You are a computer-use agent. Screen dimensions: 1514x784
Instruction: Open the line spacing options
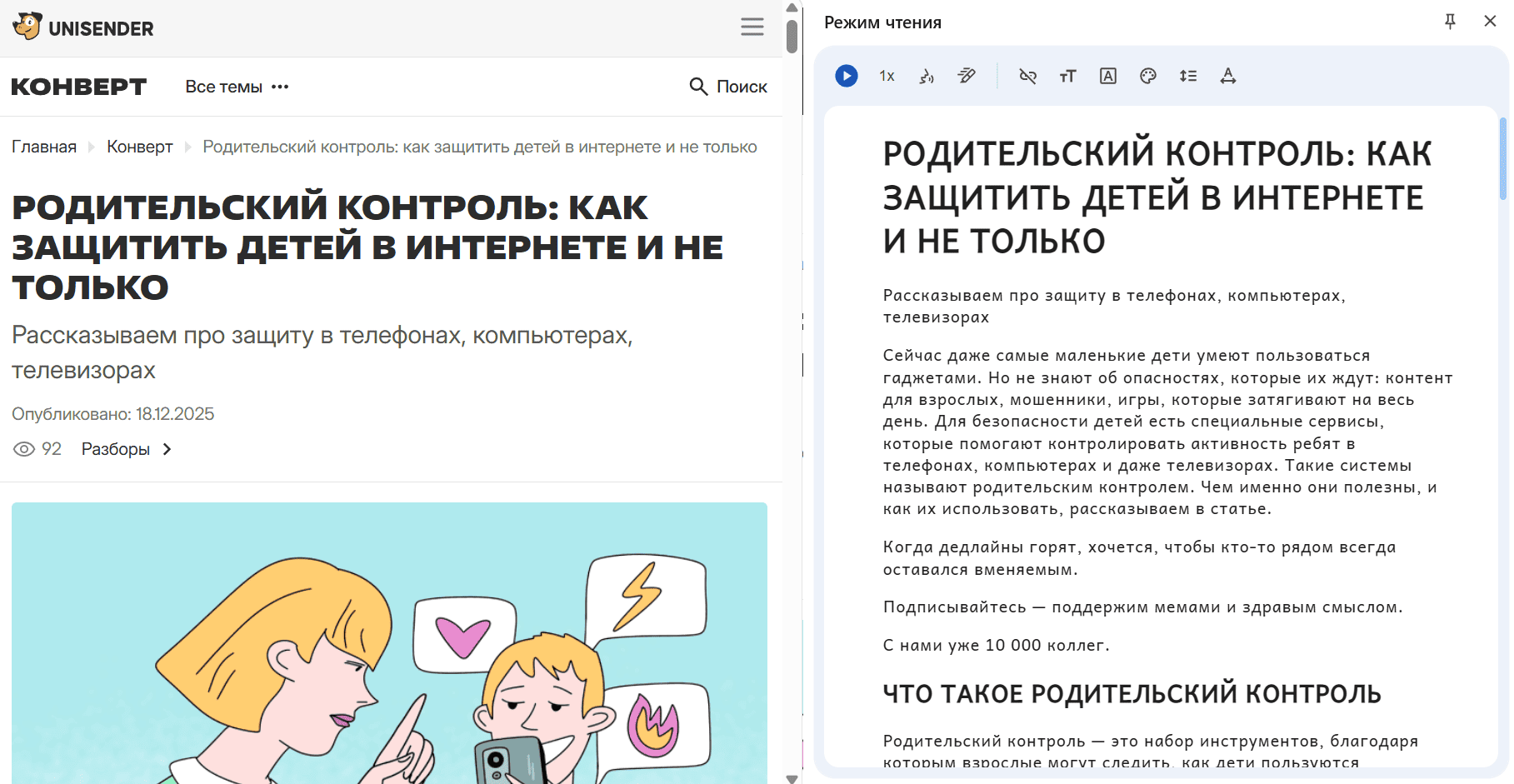click(1187, 76)
